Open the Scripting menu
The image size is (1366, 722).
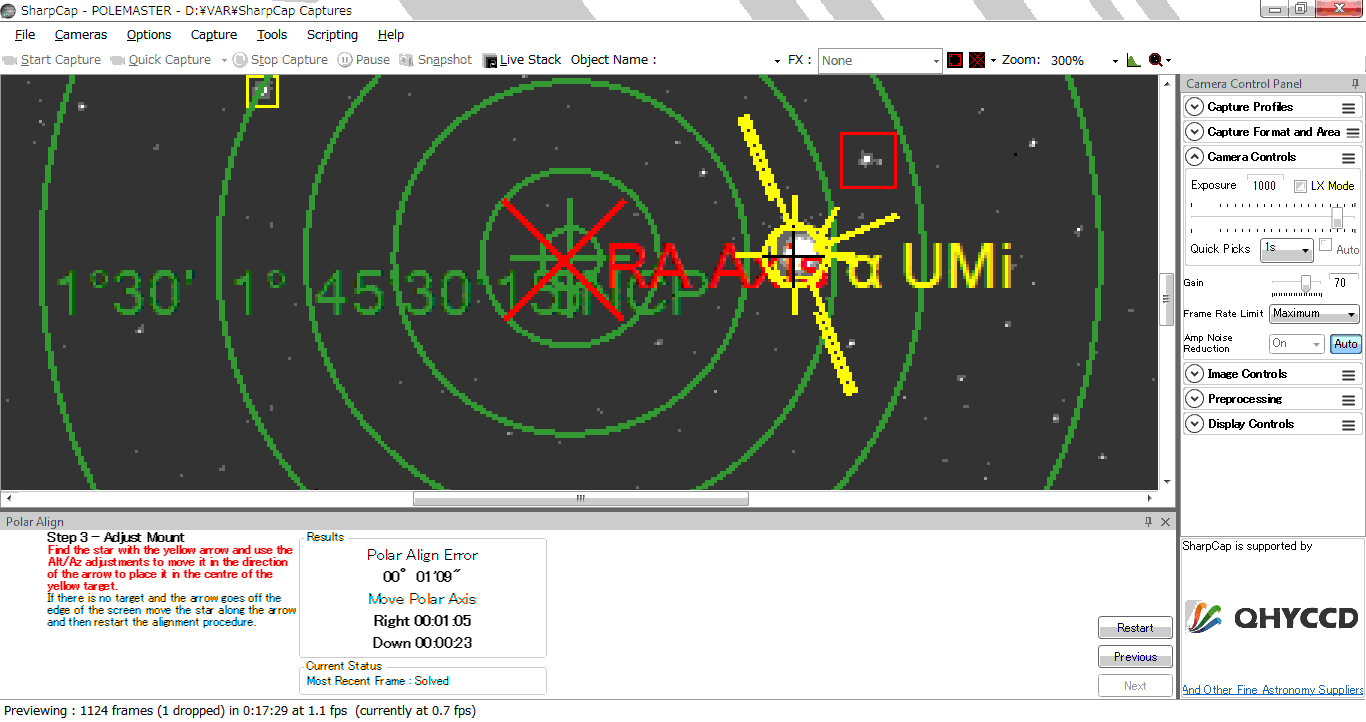pos(332,35)
